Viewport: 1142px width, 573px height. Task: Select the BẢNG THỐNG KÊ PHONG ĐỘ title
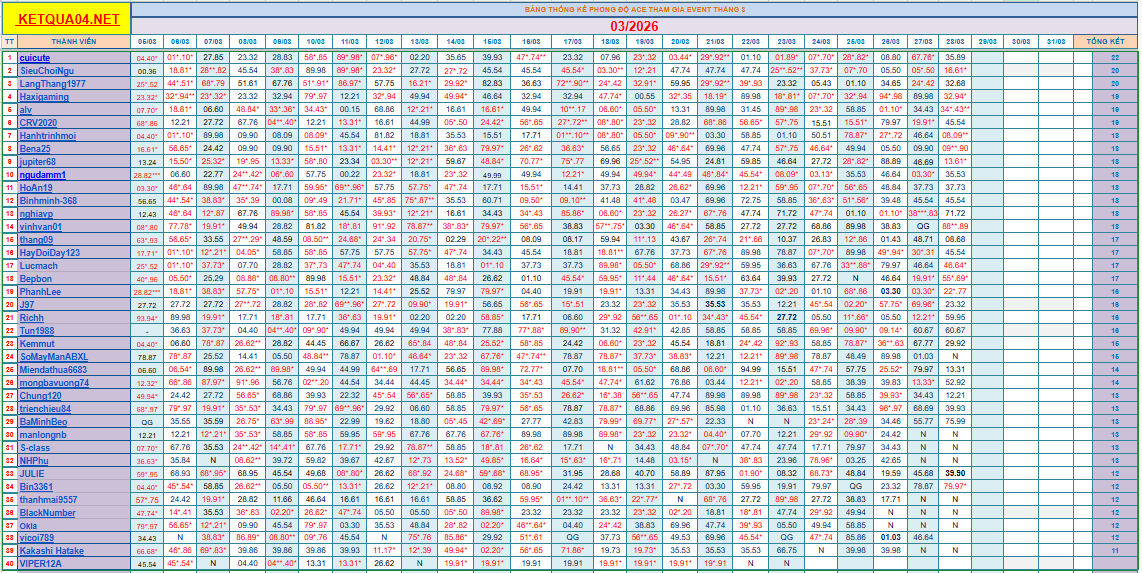[634, 9]
